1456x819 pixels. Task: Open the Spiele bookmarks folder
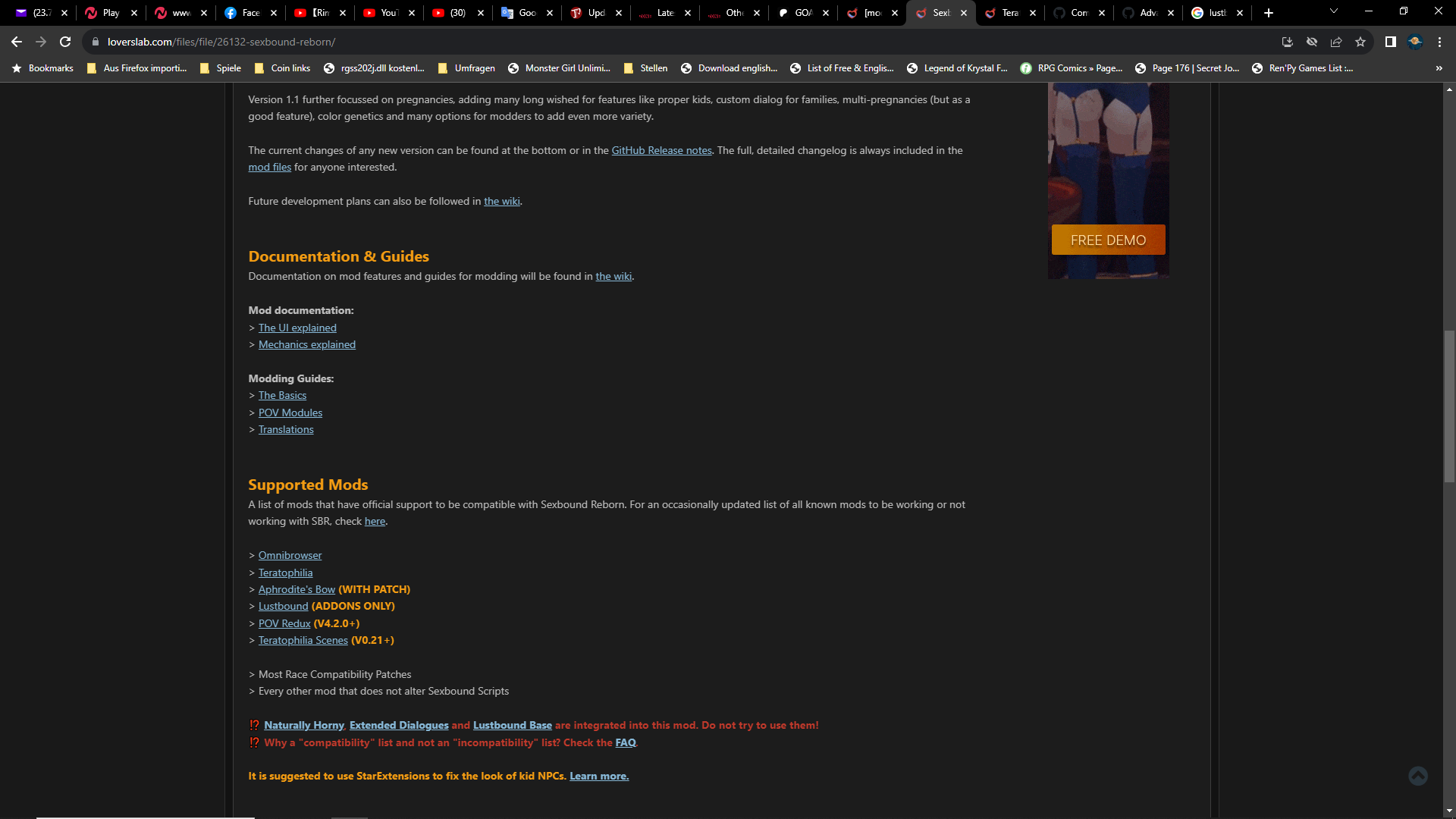(221, 68)
